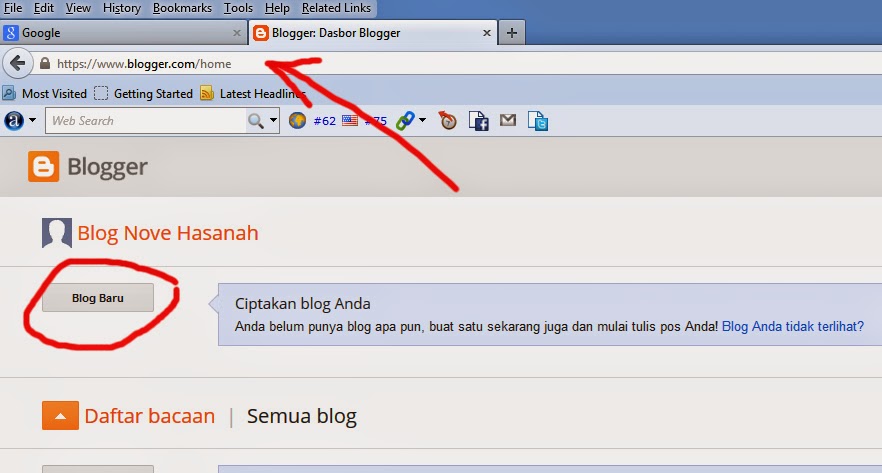882x473 pixels.
Task: Collapse the Daftar bacaan orange arrow button
Action: click(x=60, y=416)
